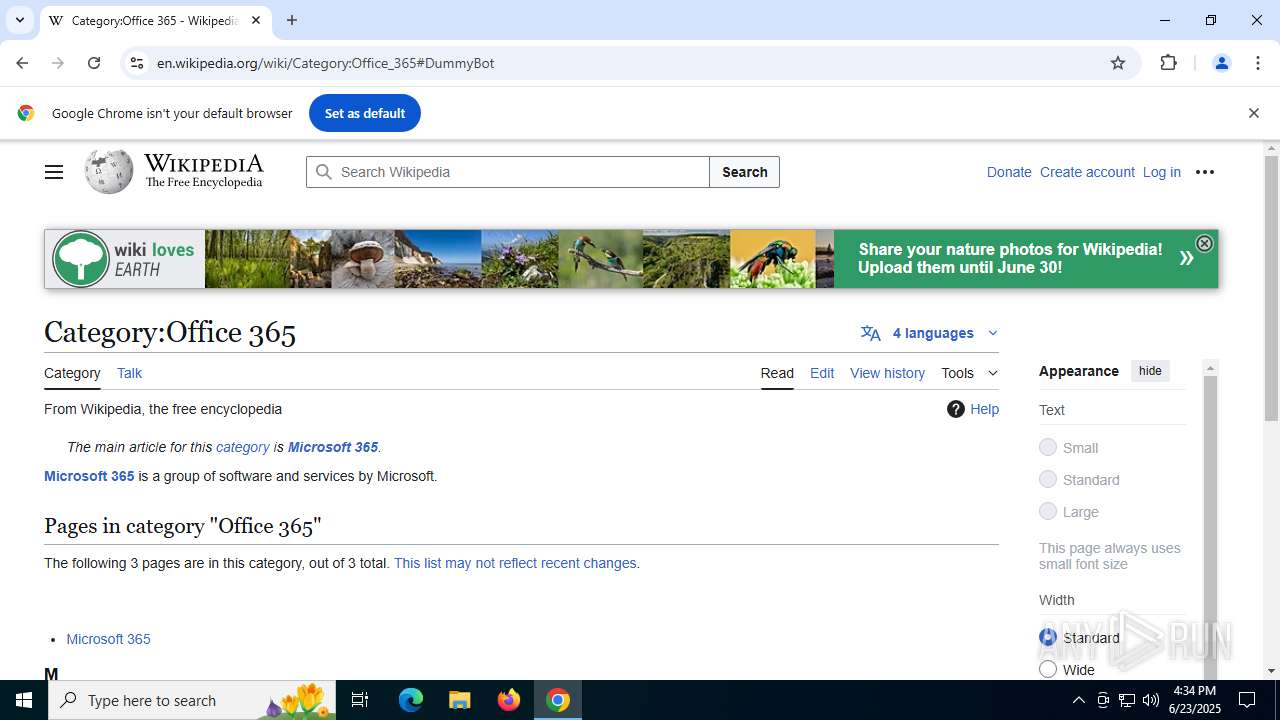Click the Wiki Loves Earth tree logo
This screenshot has height=720, width=1280.
[x=80, y=259]
